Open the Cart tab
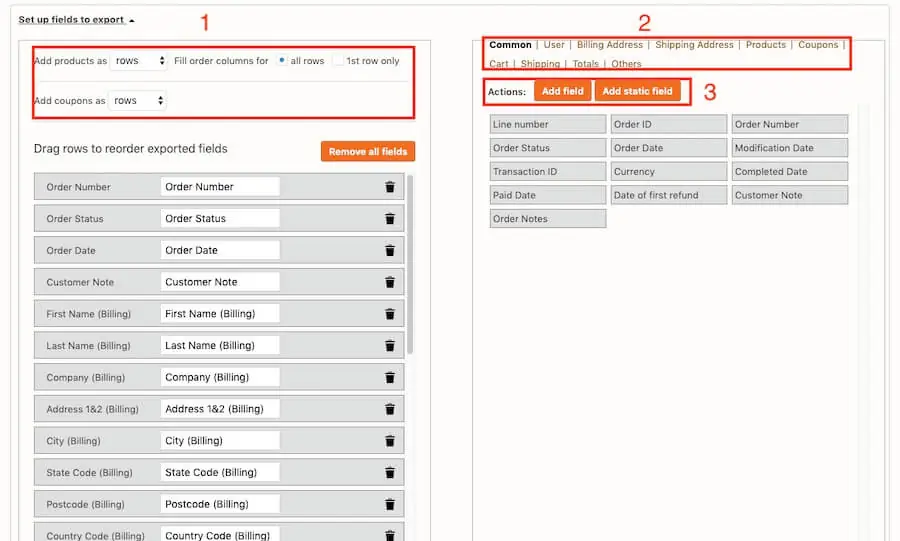Screen dimensions: 900x541 click(x=499, y=64)
